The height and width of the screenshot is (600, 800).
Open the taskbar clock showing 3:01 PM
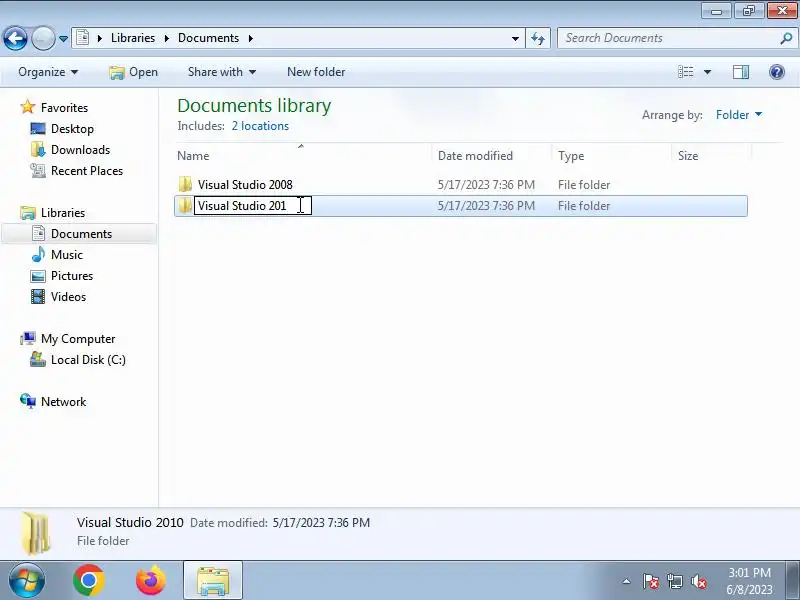point(749,581)
